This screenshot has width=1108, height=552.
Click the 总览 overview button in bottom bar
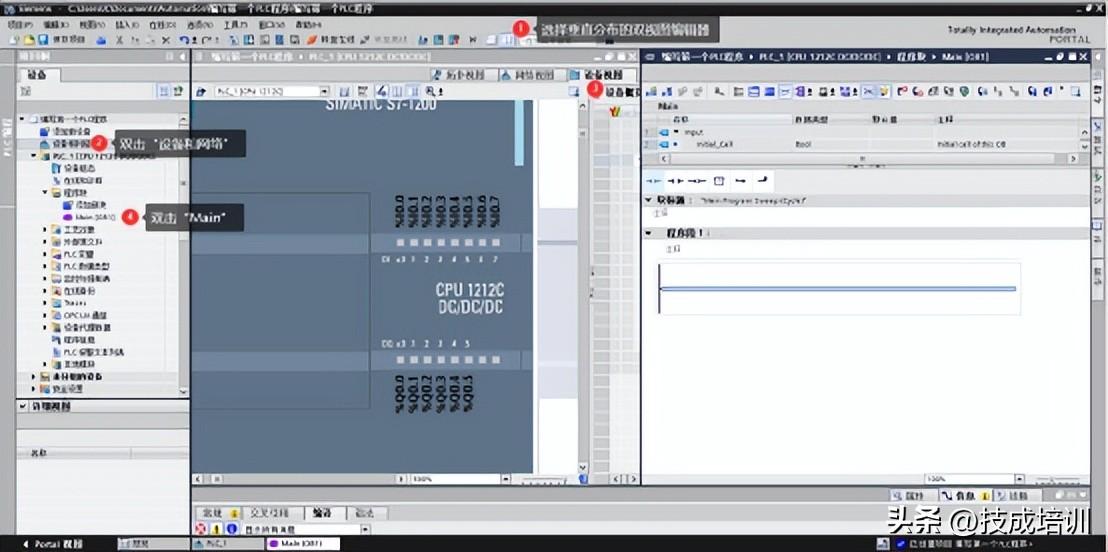coord(153,544)
